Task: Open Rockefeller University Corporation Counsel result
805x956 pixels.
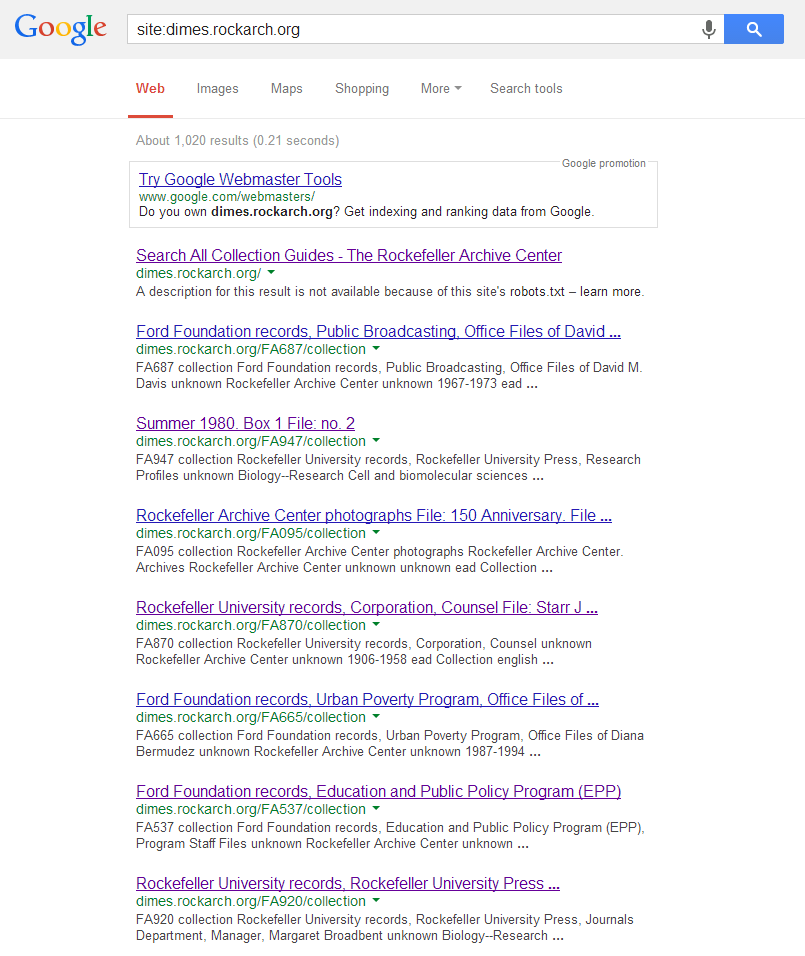Action: click(x=367, y=608)
